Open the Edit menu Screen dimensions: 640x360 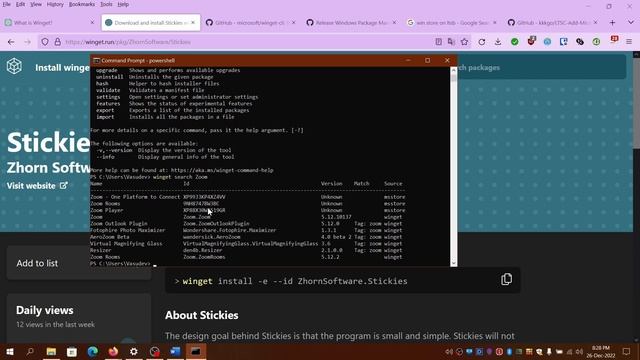pyautogui.click(x=20, y=4)
